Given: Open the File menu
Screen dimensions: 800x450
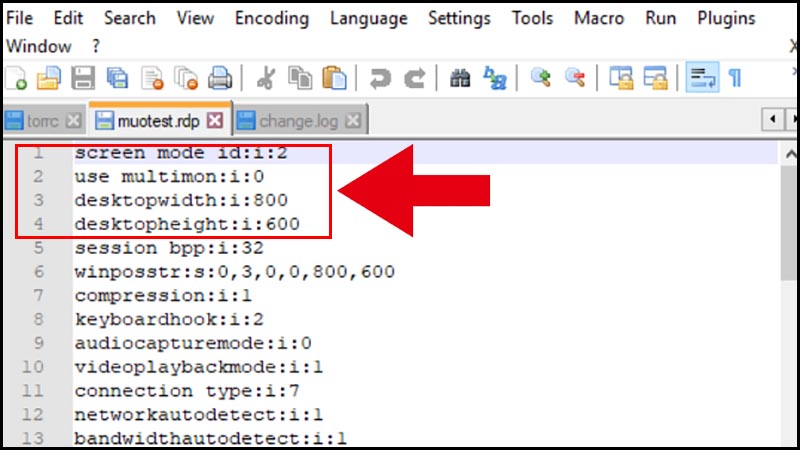Looking at the screenshot, I should point(19,18).
